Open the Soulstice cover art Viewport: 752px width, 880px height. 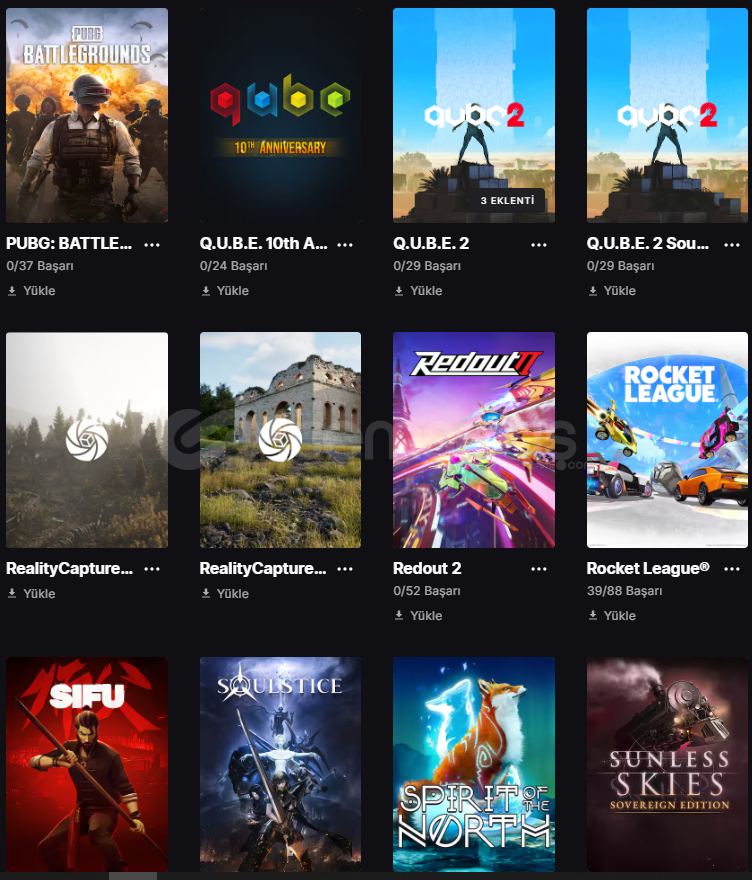[280, 764]
